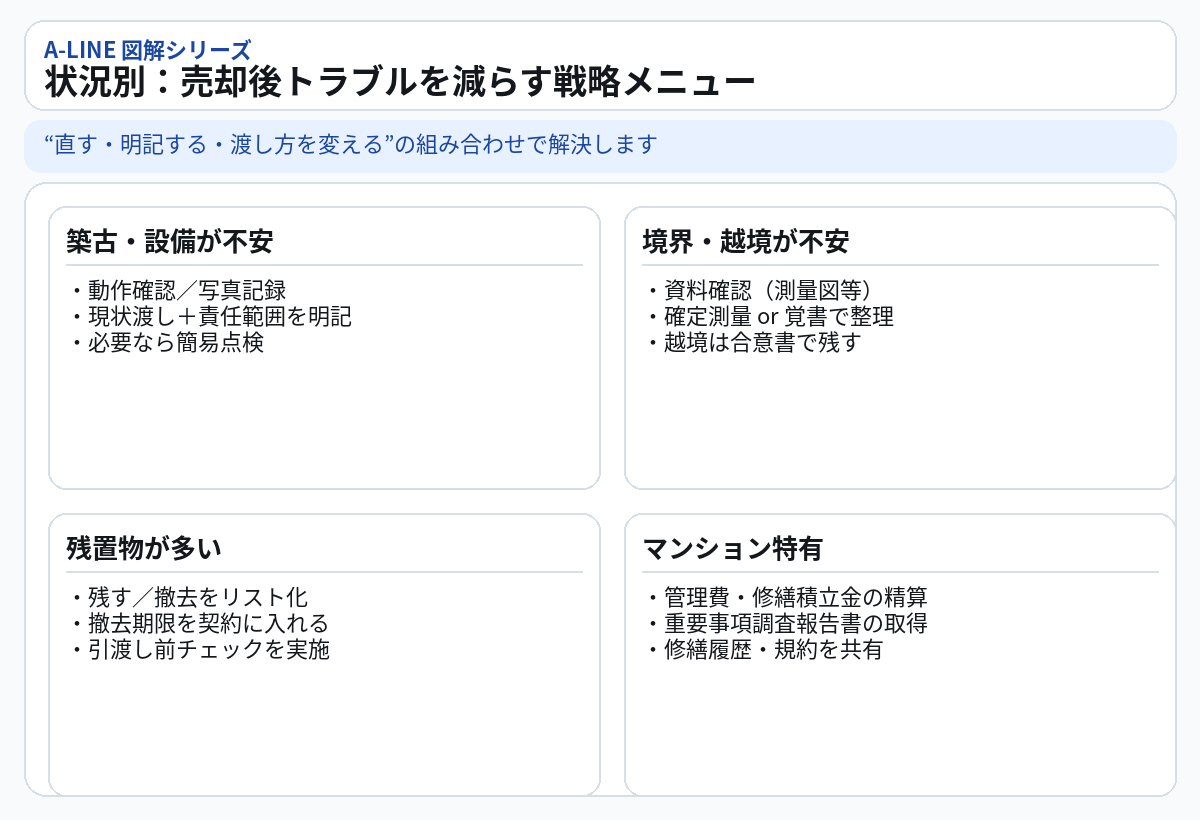Click empty area inside 残置物が多い card

pyautogui.click(x=324, y=730)
